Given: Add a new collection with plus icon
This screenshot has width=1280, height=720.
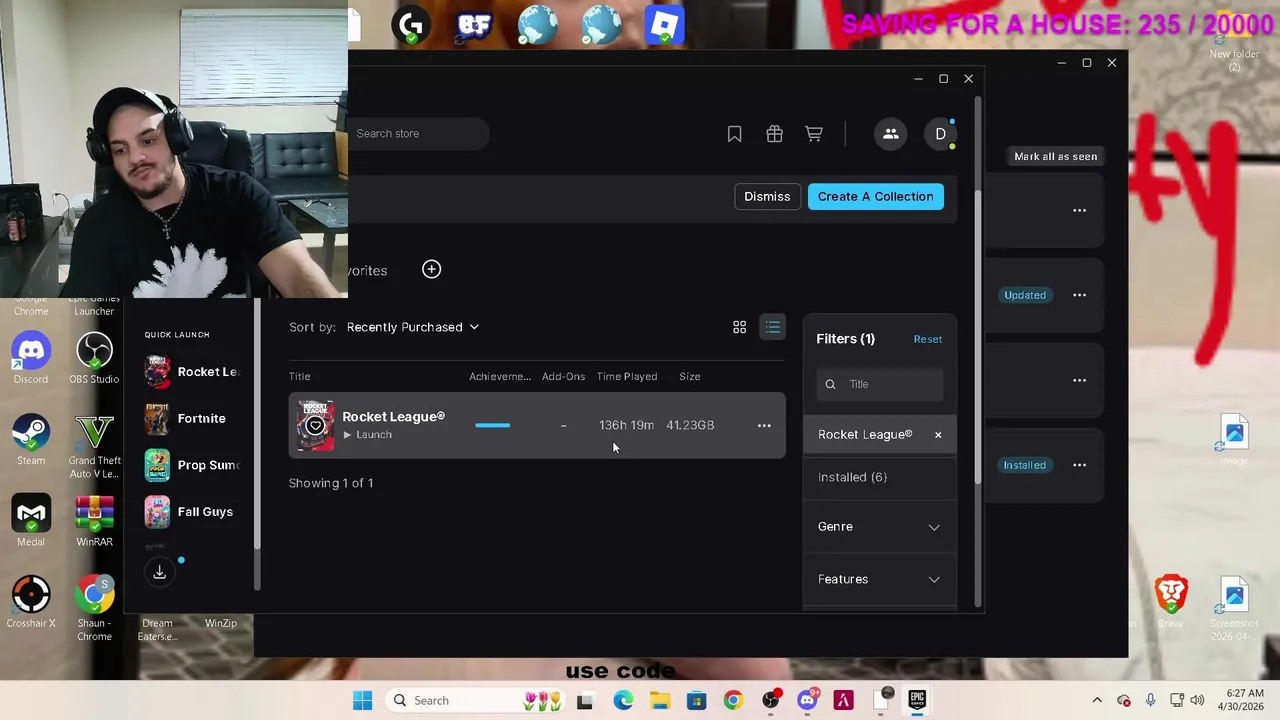Looking at the screenshot, I should (x=431, y=269).
